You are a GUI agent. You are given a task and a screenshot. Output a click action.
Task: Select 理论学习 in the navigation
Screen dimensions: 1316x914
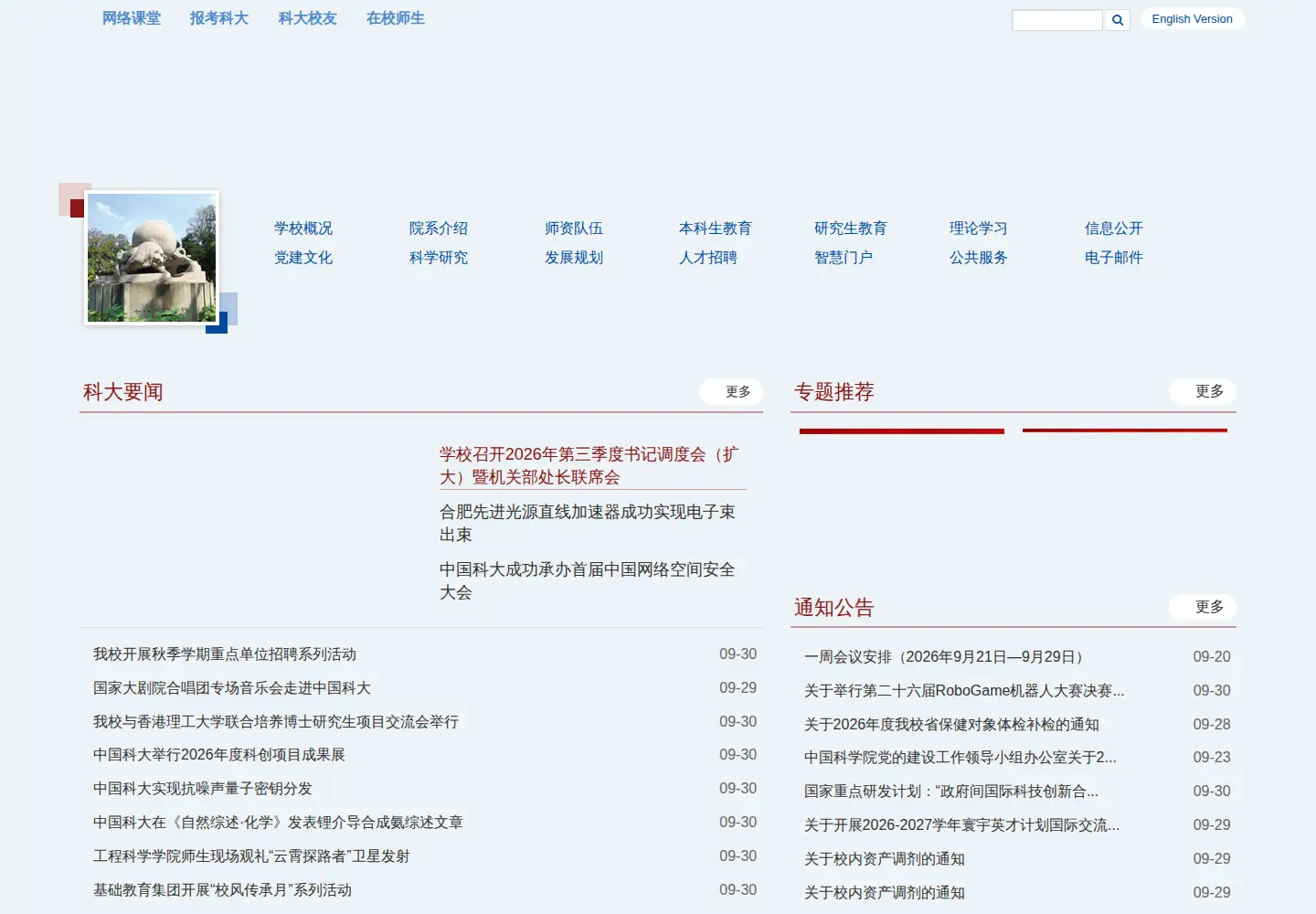979,228
